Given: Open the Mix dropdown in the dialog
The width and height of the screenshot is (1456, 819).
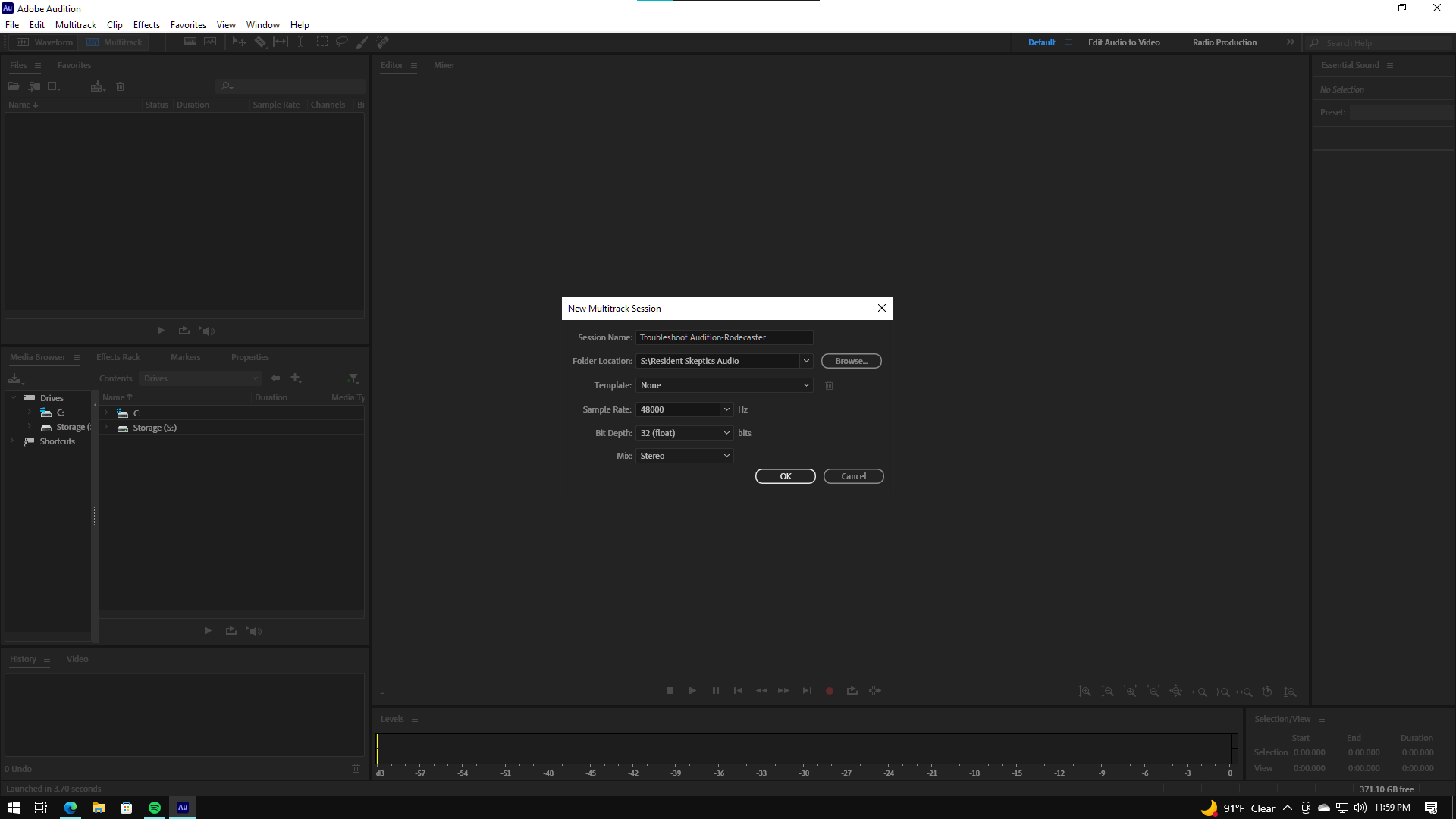Looking at the screenshot, I should pos(683,455).
